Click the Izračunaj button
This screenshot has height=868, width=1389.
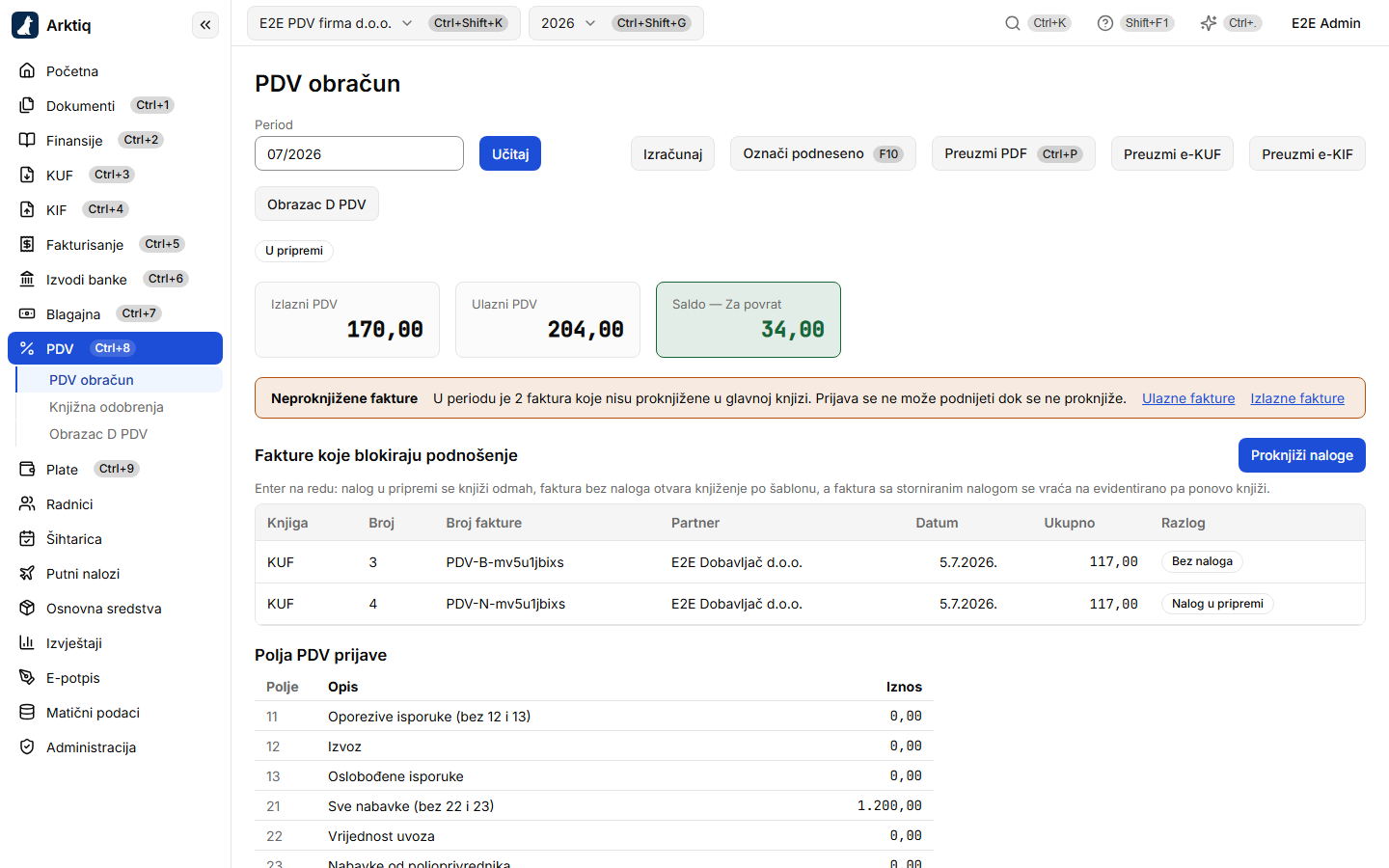click(672, 154)
